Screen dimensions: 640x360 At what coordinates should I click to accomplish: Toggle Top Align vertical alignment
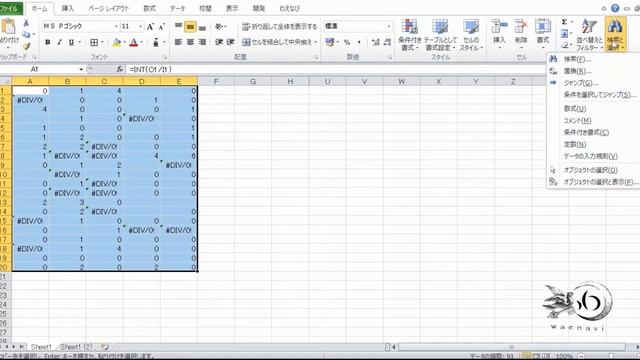point(178,27)
